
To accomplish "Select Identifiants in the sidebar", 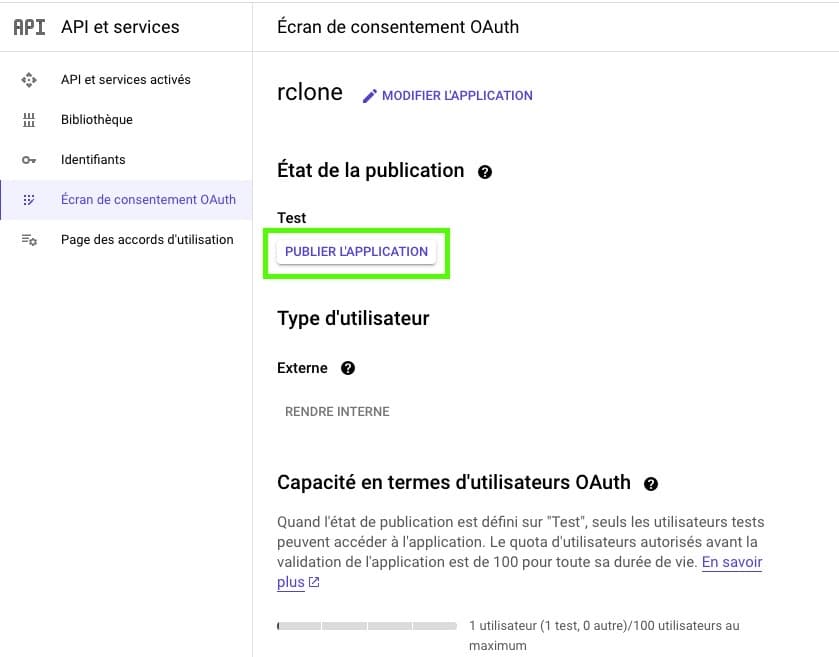I will tap(126, 160).
